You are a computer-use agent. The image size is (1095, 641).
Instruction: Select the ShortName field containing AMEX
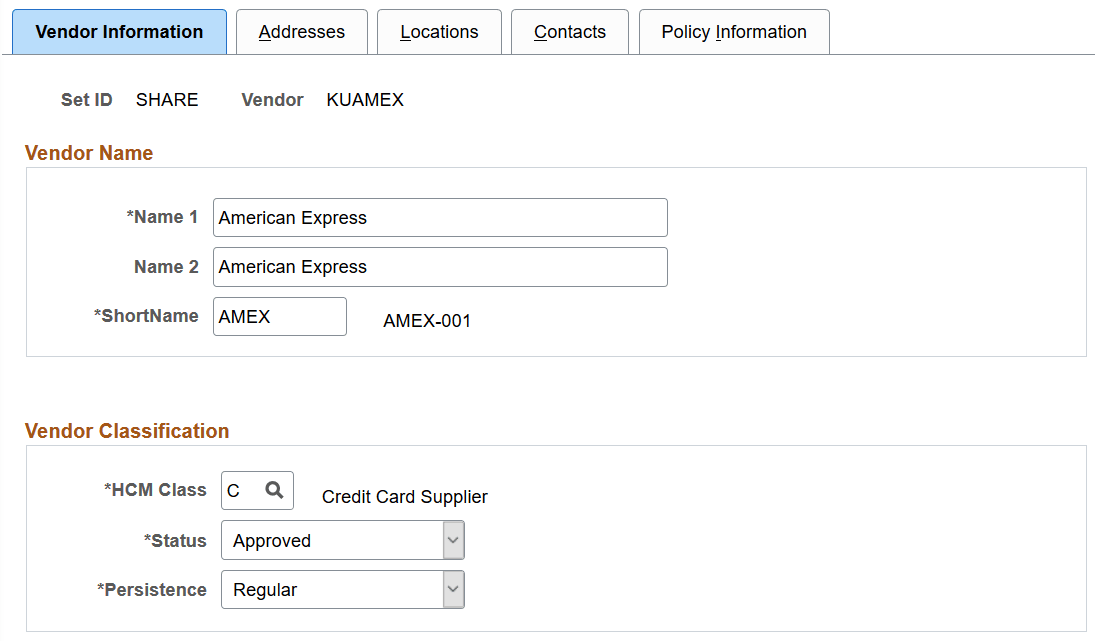coord(279,316)
